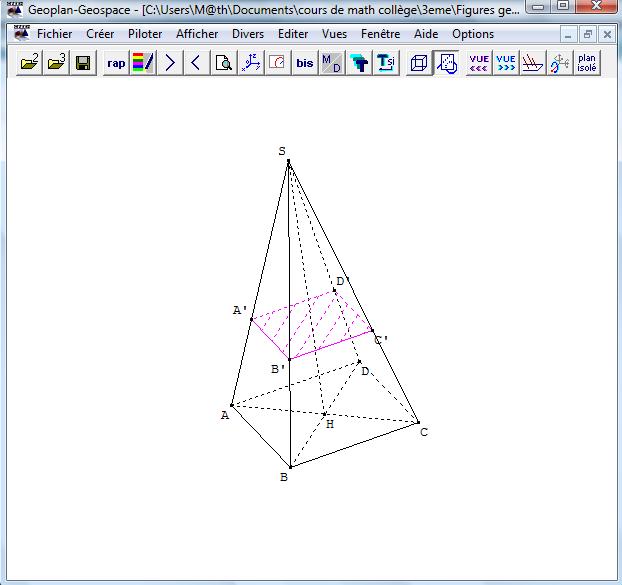The height and width of the screenshot is (585, 622).
Task: Click the 'rap' toolbar button
Action: (x=116, y=63)
